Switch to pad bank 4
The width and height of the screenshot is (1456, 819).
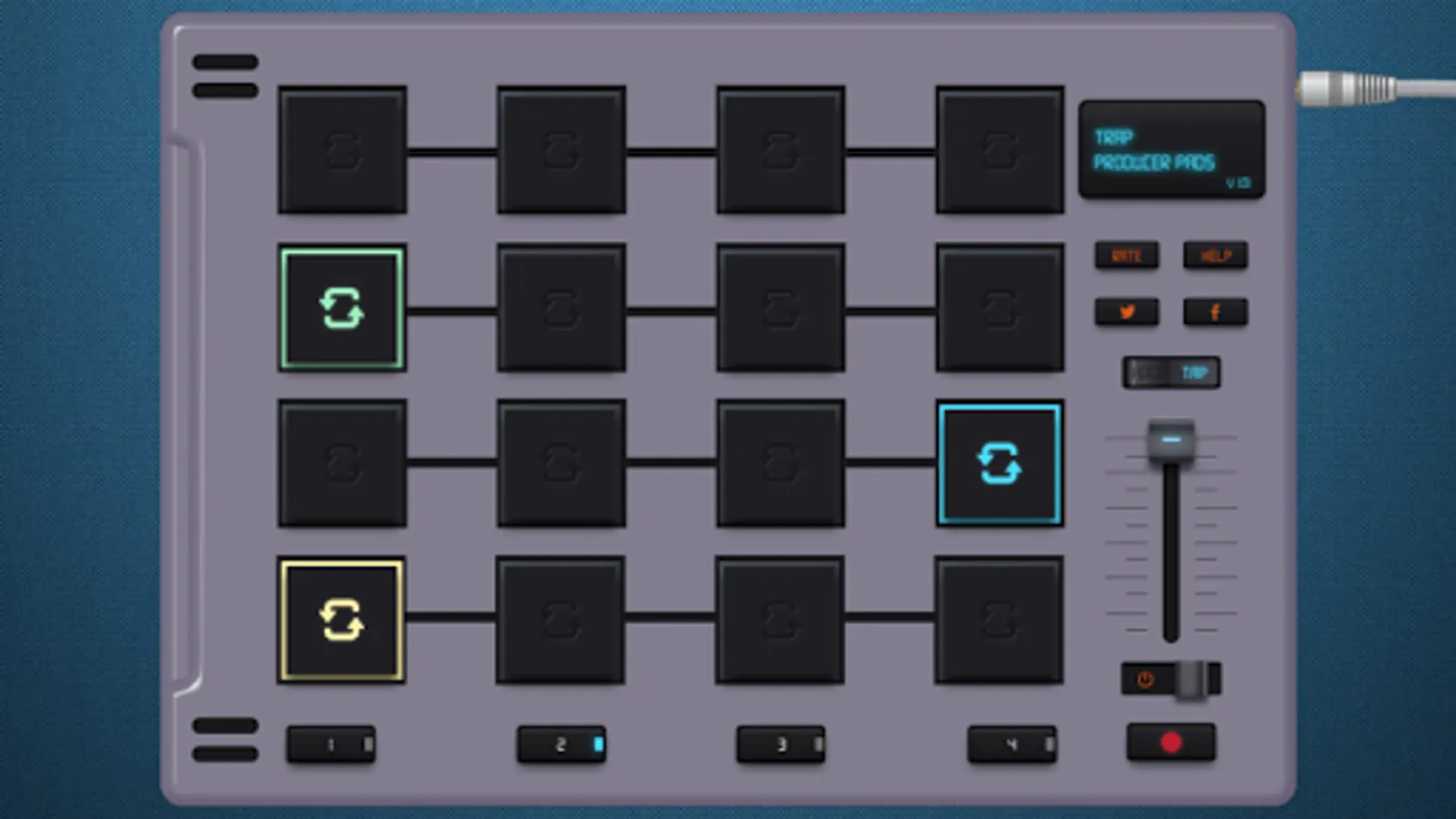point(1012,744)
